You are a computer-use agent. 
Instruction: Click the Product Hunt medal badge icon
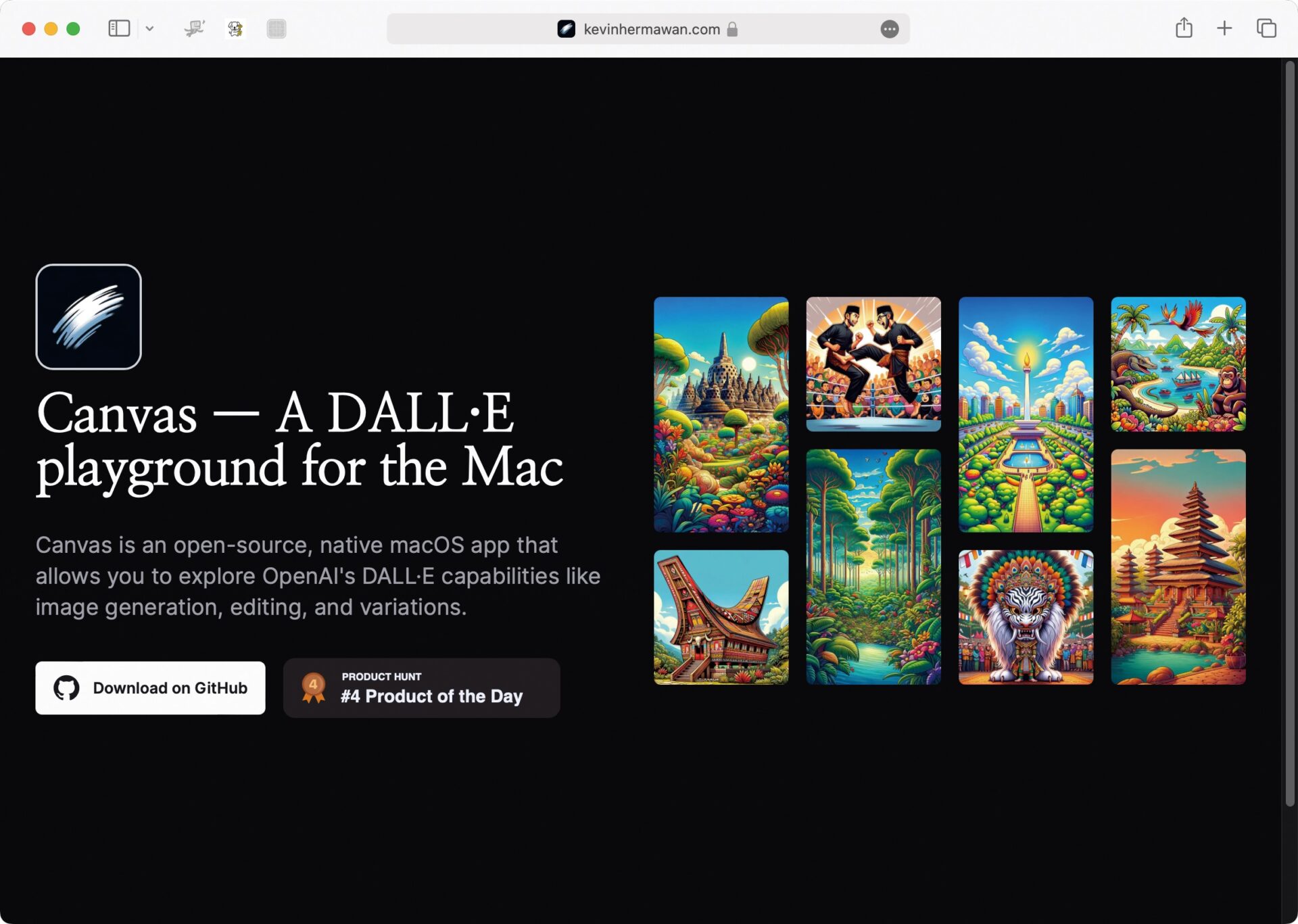[x=313, y=688]
